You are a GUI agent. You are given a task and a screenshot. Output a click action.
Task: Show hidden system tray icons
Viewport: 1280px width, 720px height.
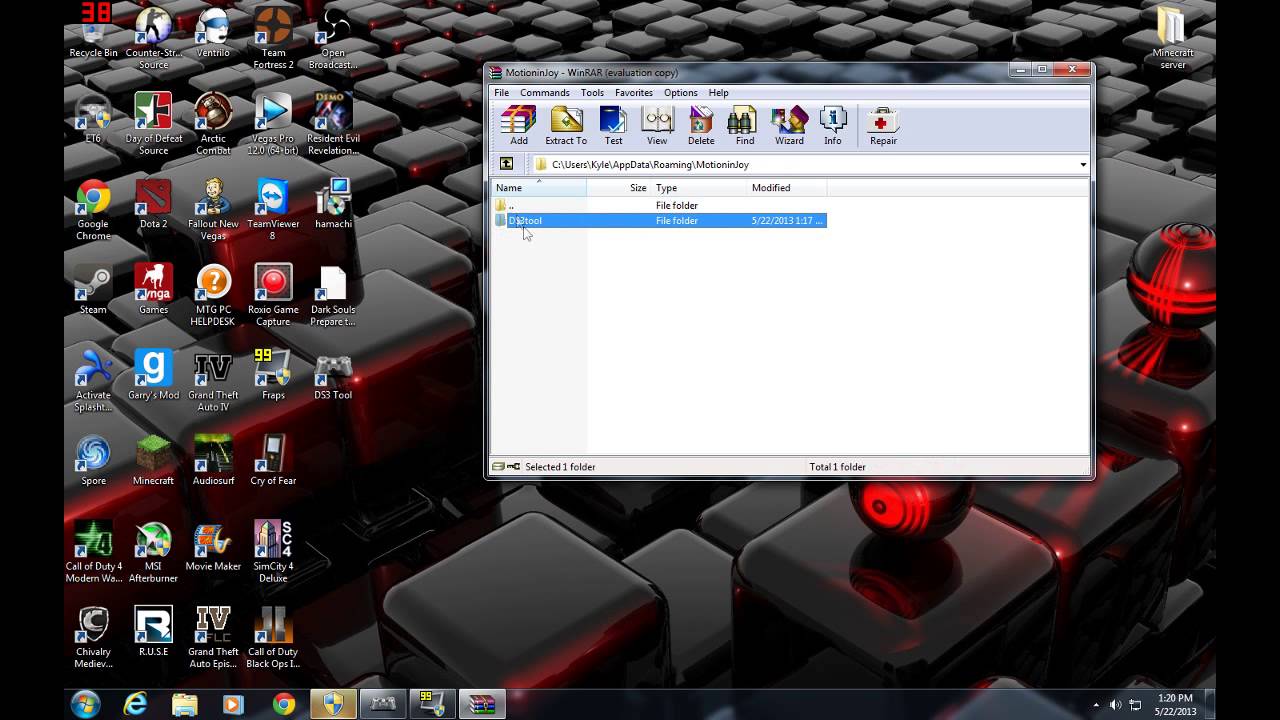1096,705
